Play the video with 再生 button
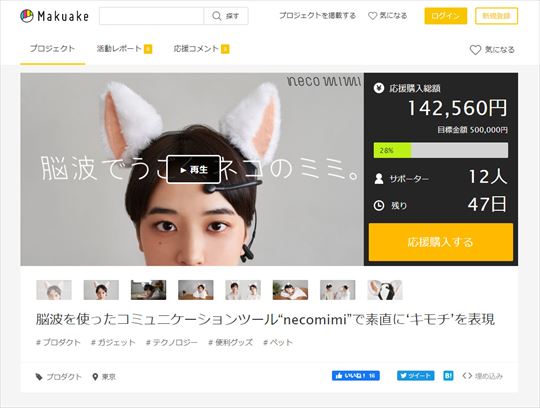This screenshot has width=540, height=408. point(194,169)
